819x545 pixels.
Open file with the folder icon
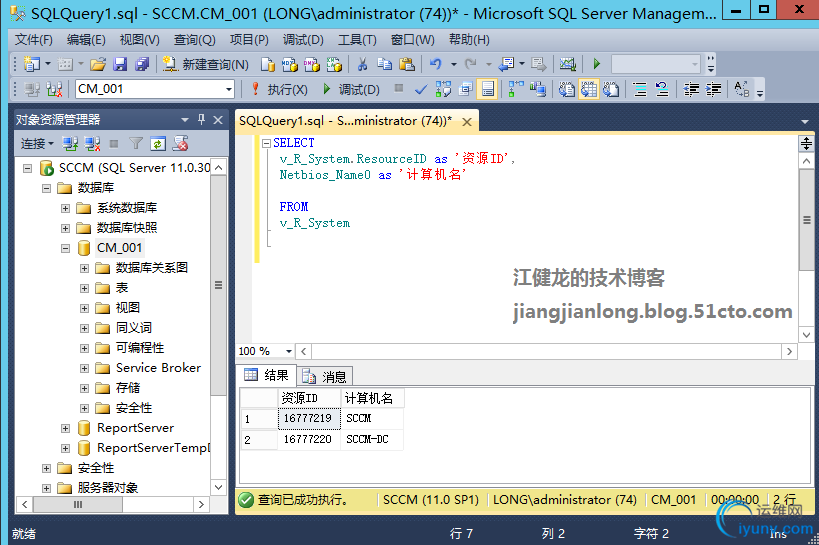[97, 64]
